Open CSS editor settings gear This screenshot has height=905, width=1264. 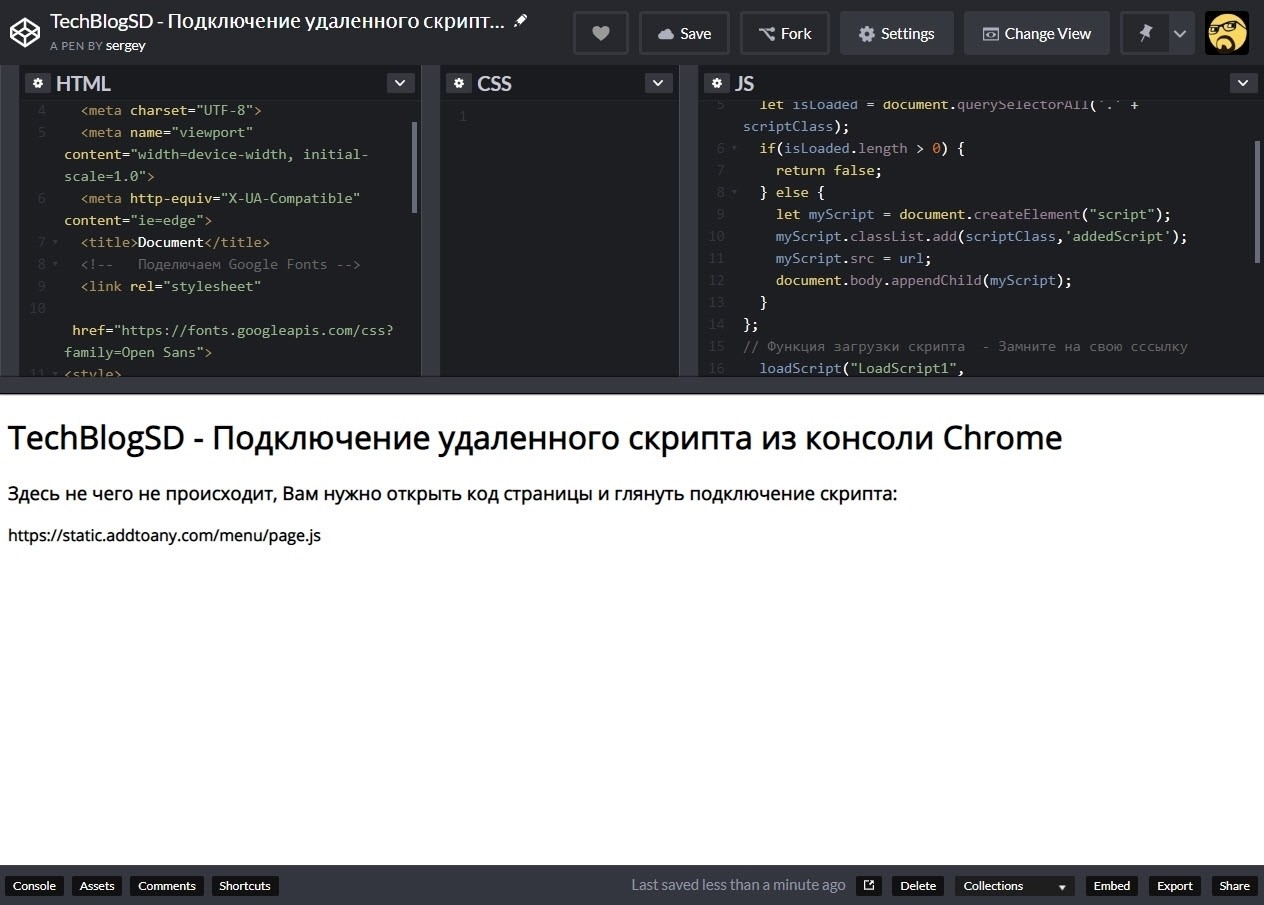point(459,83)
